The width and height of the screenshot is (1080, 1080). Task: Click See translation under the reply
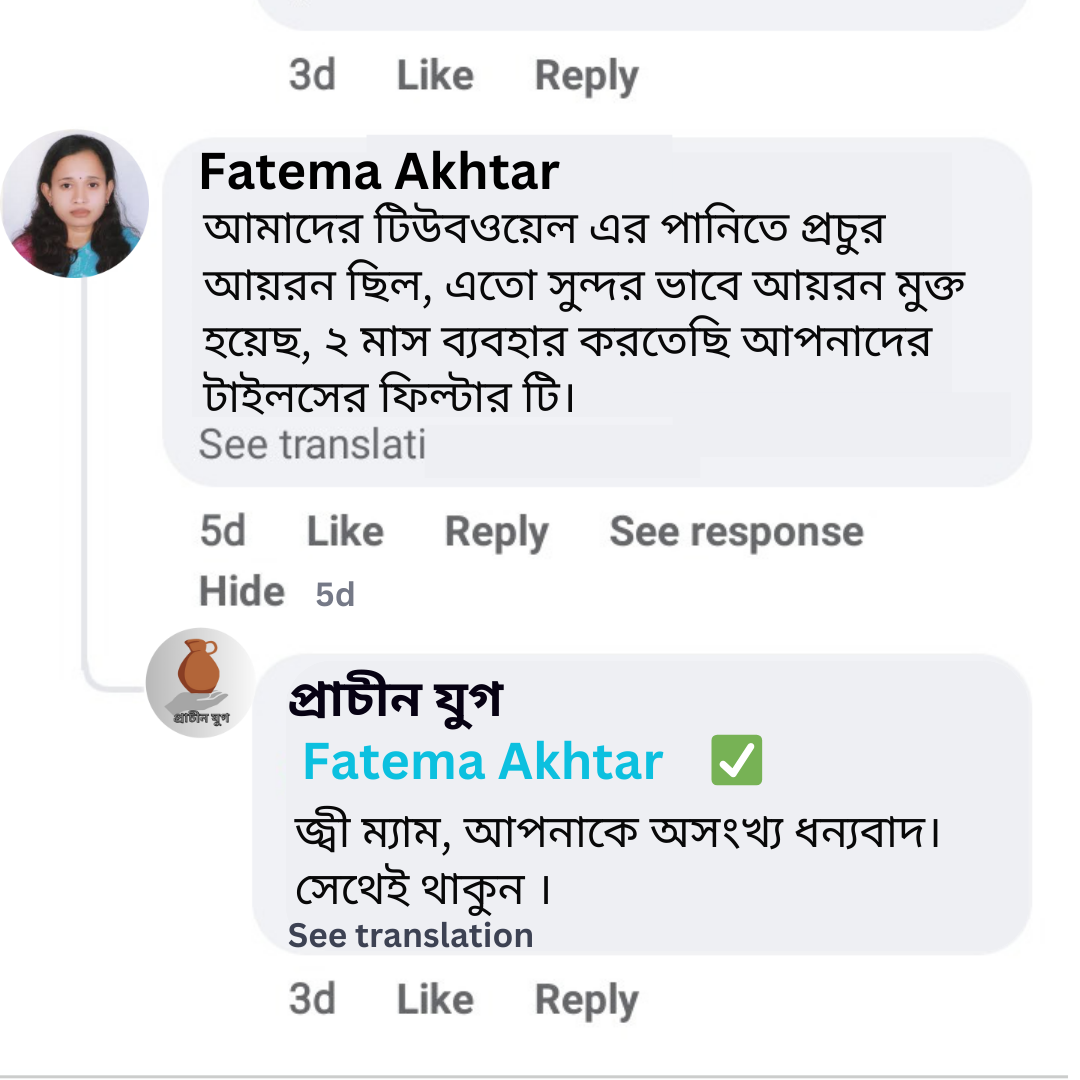tap(410, 935)
